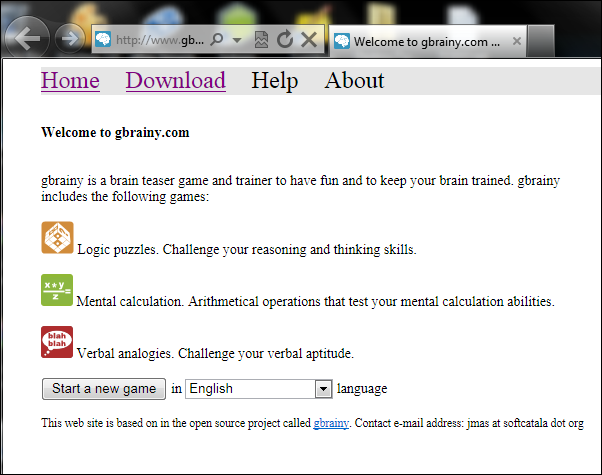Click the red Verbal analogies blah icon
The height and width of the screenshot is (475, 602).
click(x=57, y=342)
